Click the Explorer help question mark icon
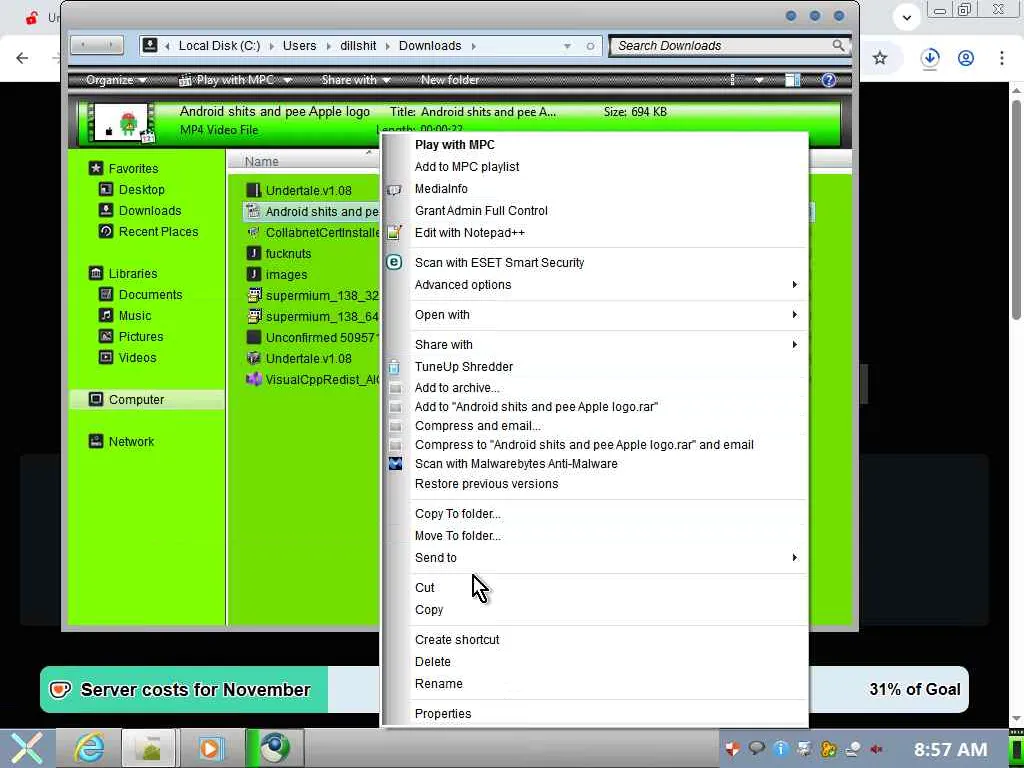 [829, 80]
